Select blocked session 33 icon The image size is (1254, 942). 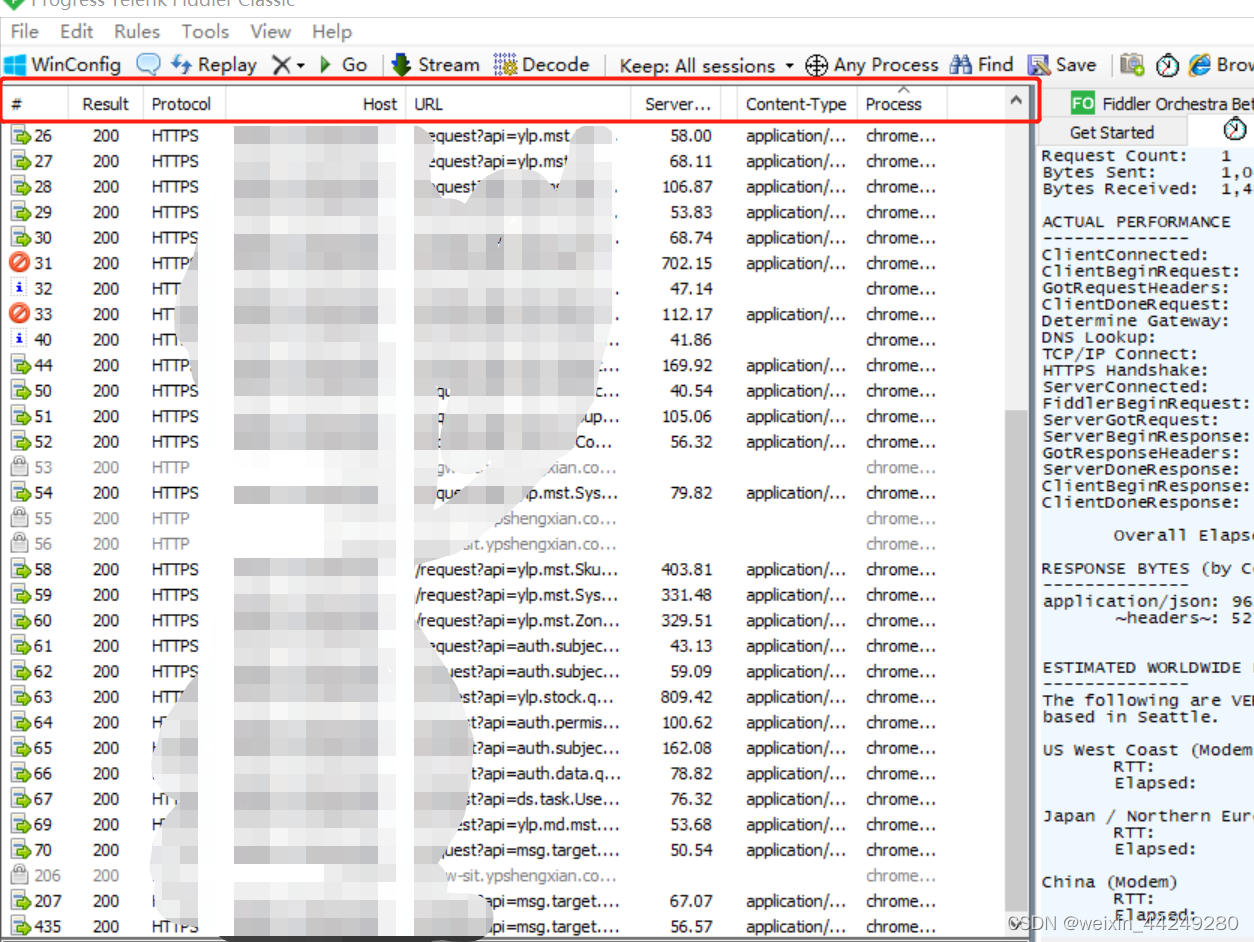tap(20, 314)
